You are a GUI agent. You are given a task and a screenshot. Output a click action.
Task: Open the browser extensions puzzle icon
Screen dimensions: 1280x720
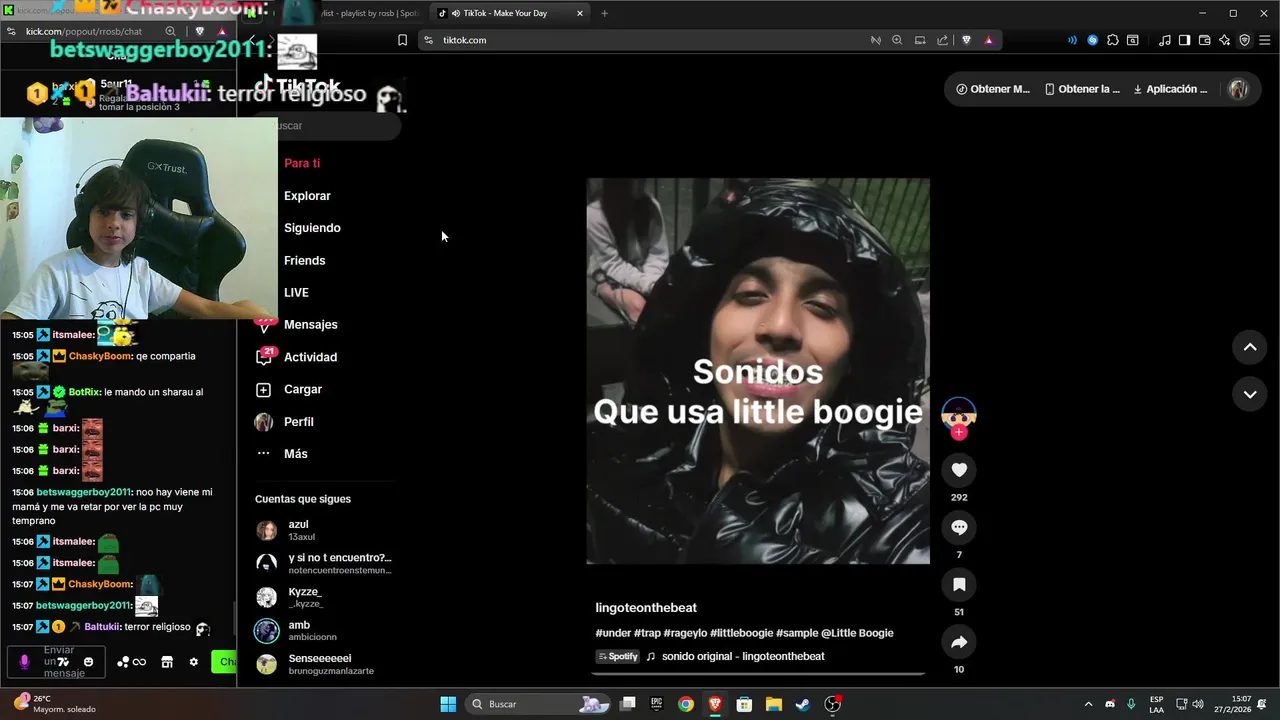[x=1113, y=40]
